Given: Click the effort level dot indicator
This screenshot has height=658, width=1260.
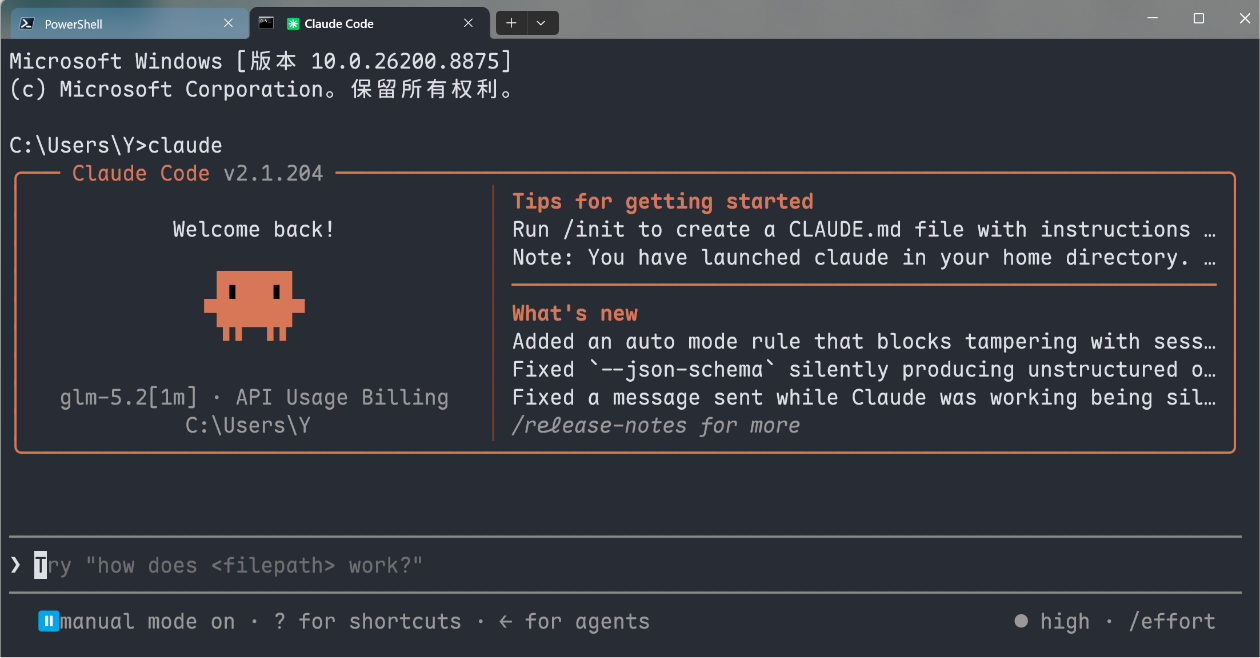Looking at the screenshot, I should pos(1021,621).
